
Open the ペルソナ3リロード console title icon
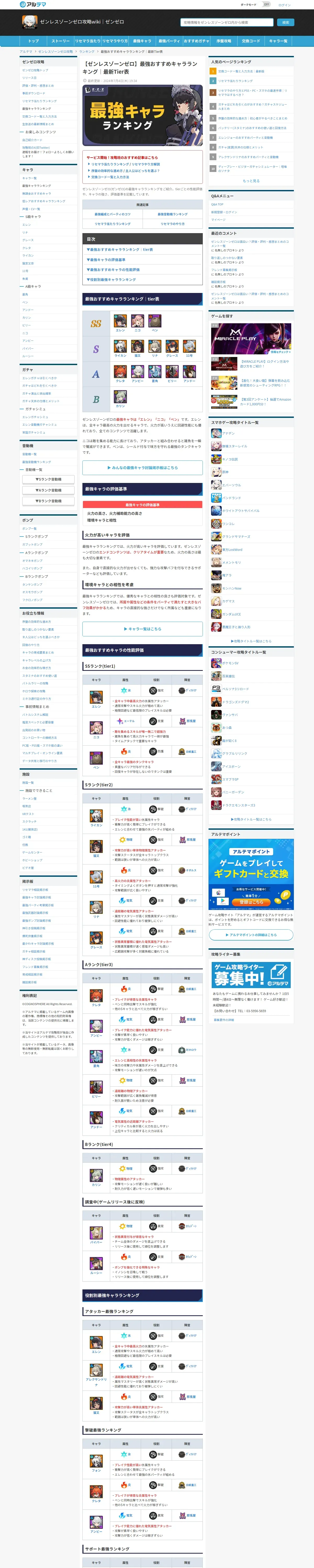click(216, 689)
